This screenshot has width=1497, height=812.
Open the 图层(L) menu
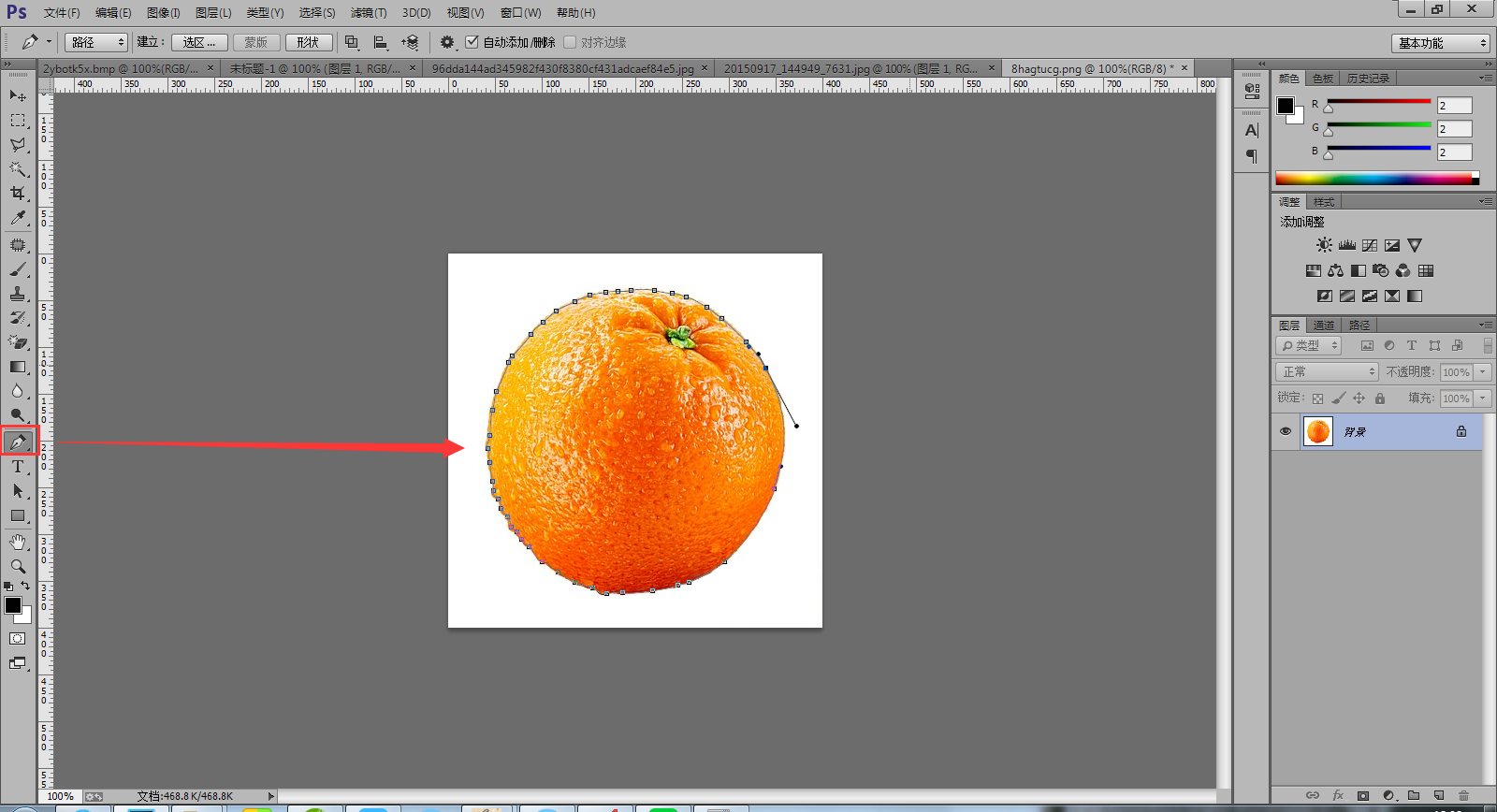point(213,12)
